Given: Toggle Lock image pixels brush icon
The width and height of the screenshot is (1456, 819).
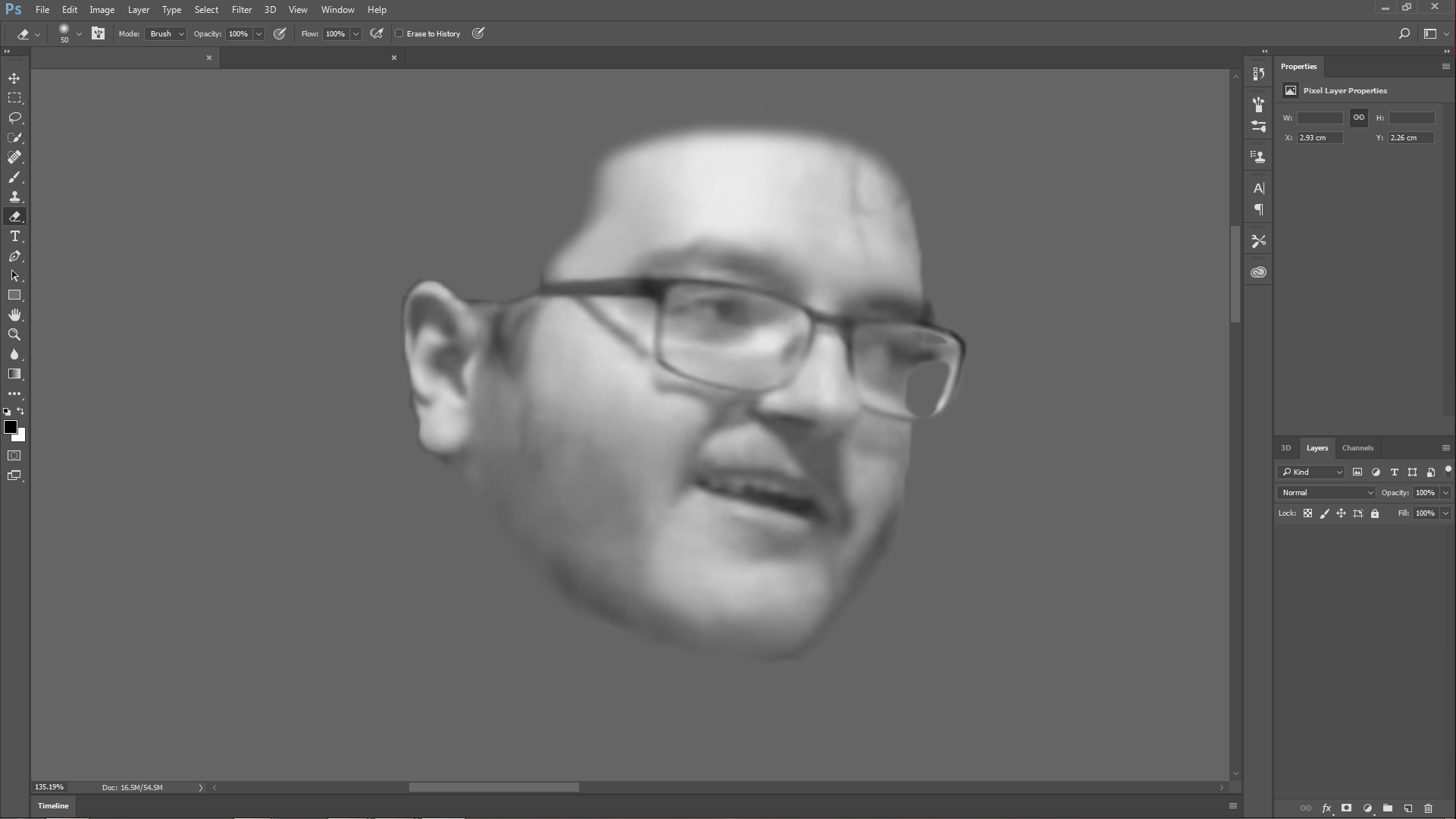Looking at the screenshot, I should click(x=1324, y=513).
